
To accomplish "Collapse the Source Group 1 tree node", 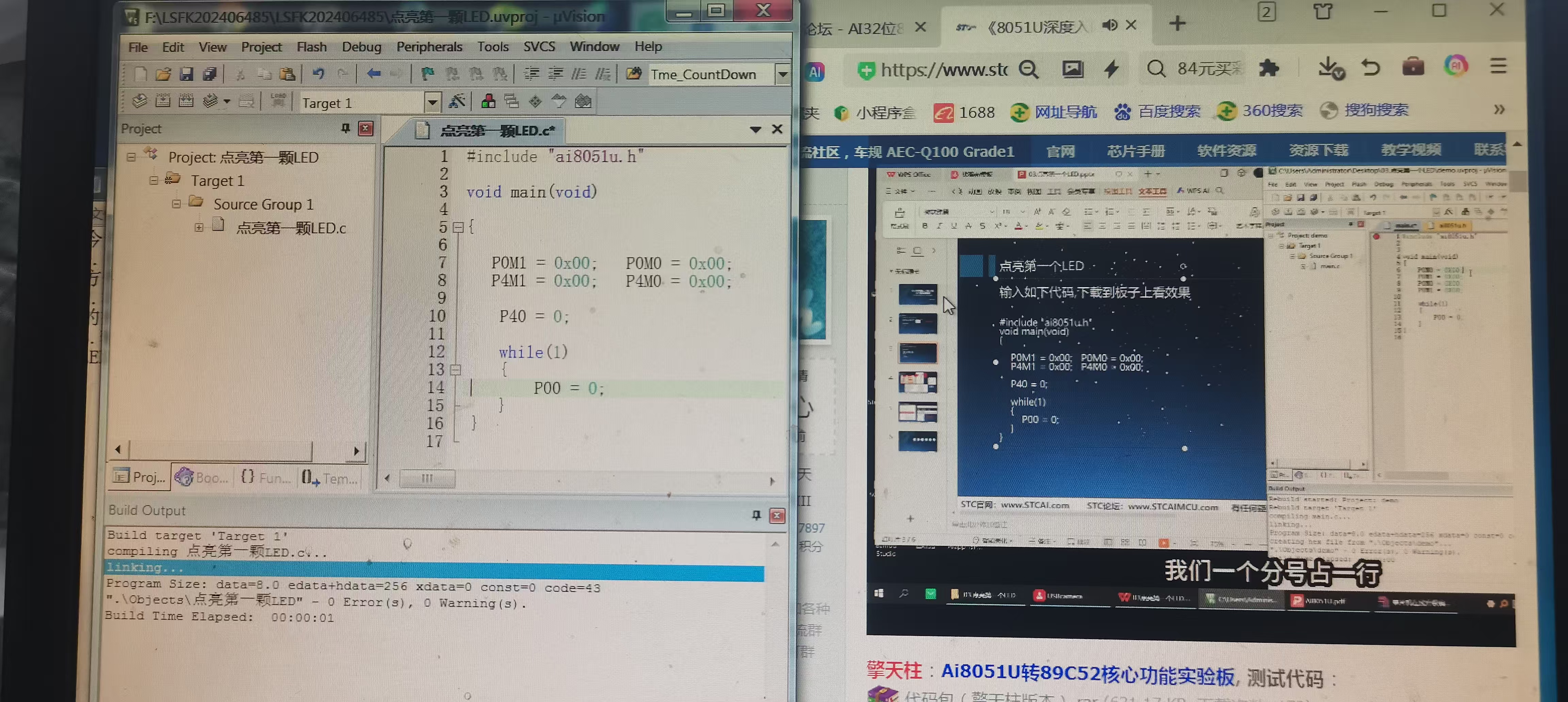I will [x=176, y=204].
